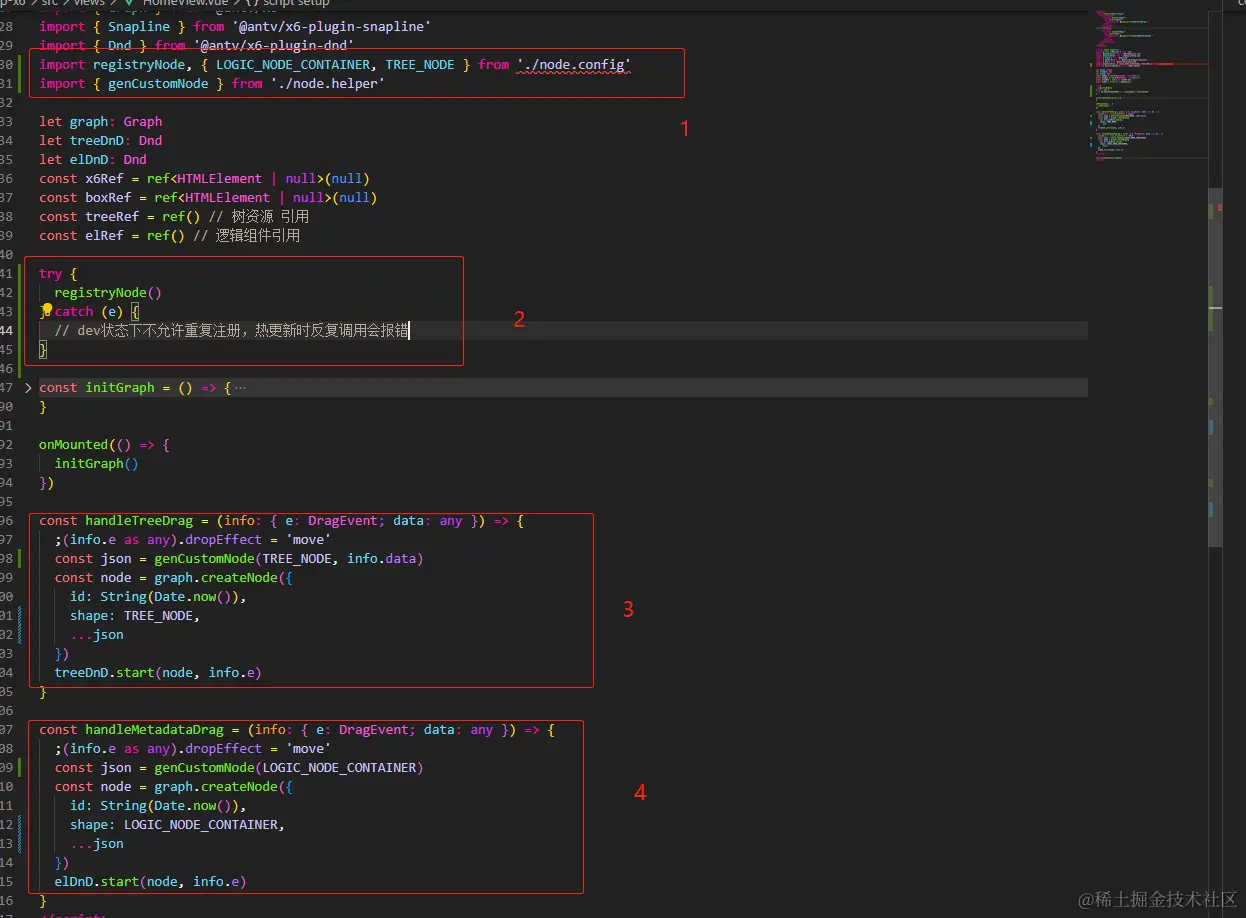Image resolution: width=1246 pixels, height=918 pixels.
Task: Click registryNode() call inside try block
Action: click(x=108, y=292)
